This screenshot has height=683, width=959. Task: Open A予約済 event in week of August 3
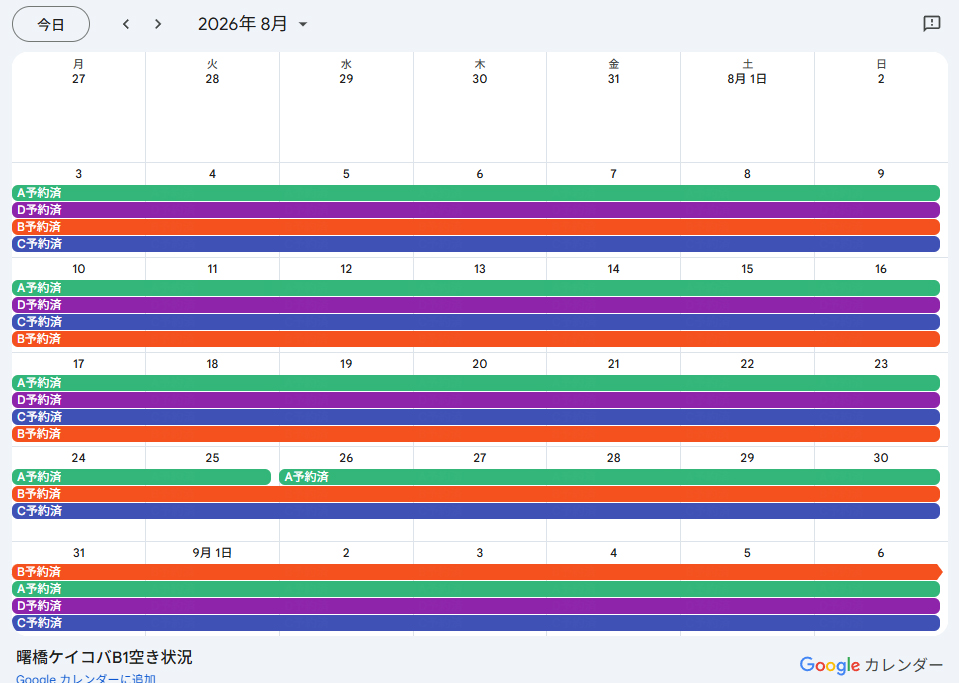[476, 193]
